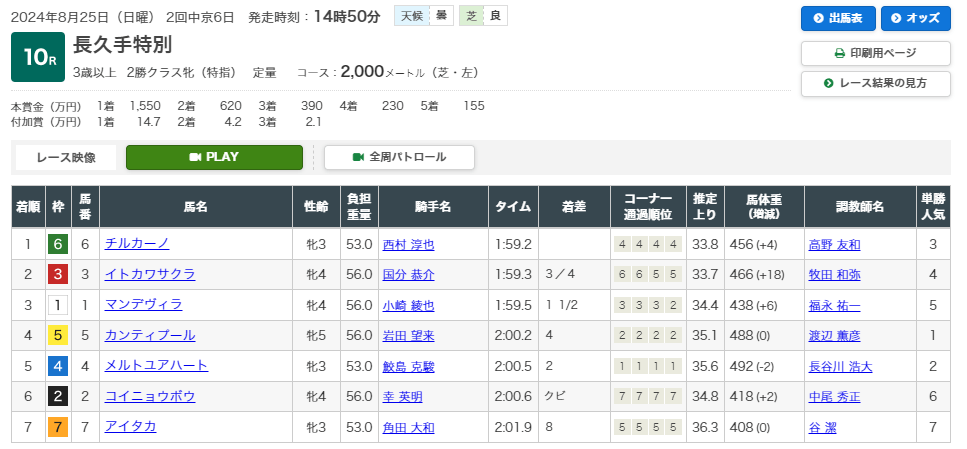
Task: Click the green PLAY video button
Action: point(214,157)
